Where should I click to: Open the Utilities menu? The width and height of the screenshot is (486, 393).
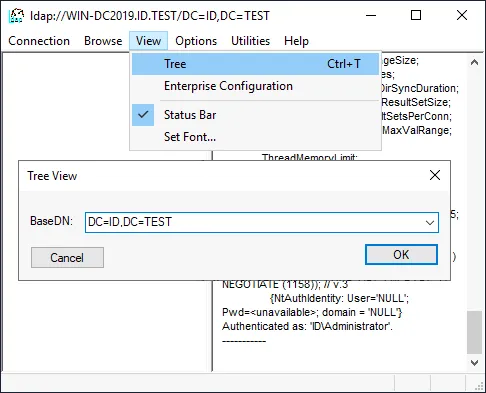click(250, 41)
